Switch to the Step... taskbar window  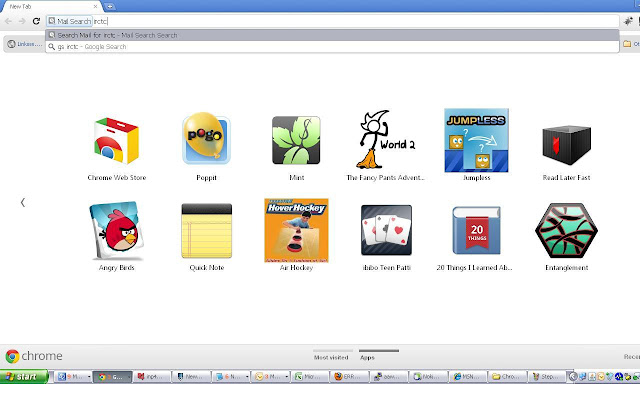[547, 377]
